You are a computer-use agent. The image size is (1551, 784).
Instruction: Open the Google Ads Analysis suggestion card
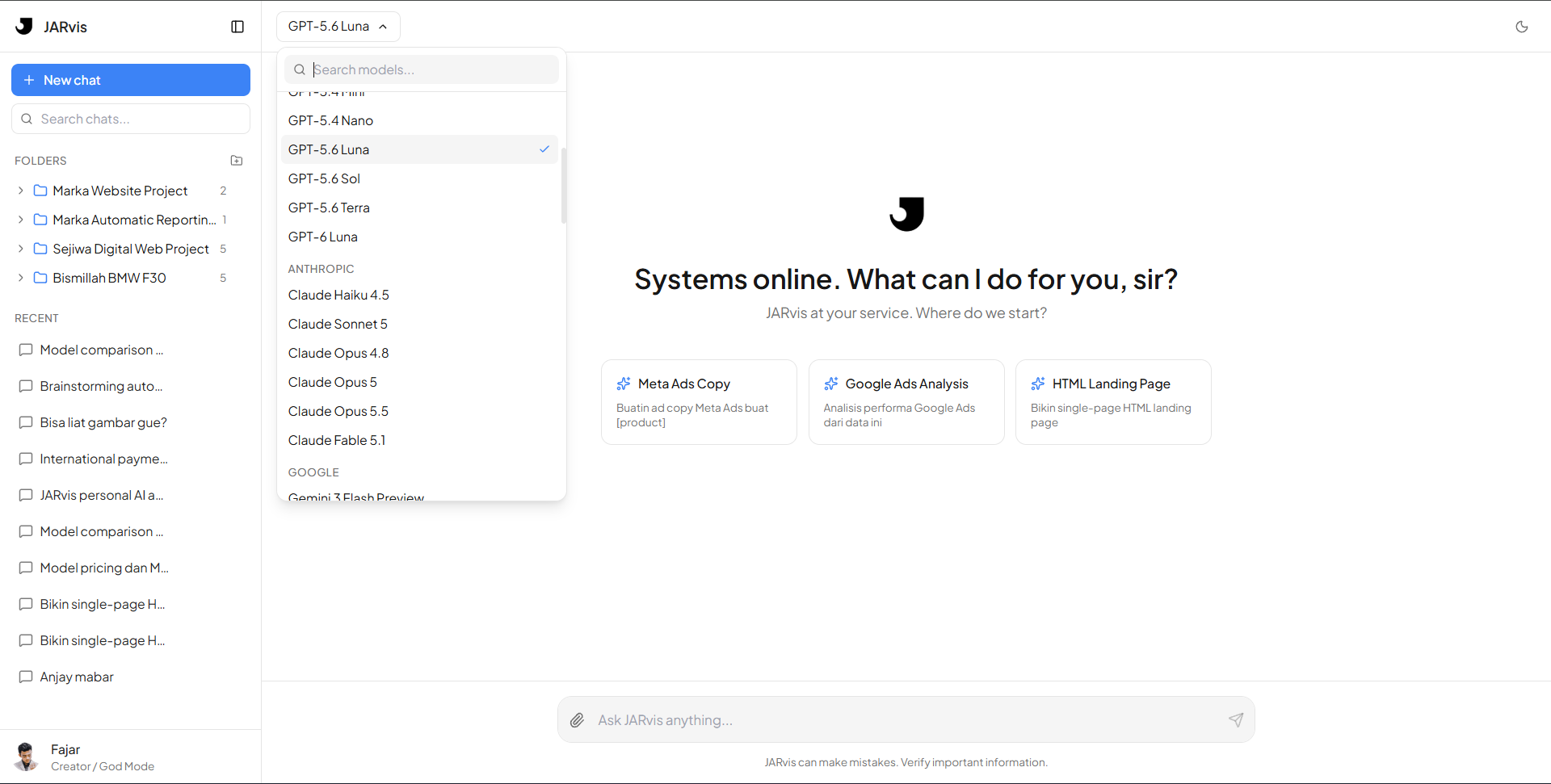[906, 402]
